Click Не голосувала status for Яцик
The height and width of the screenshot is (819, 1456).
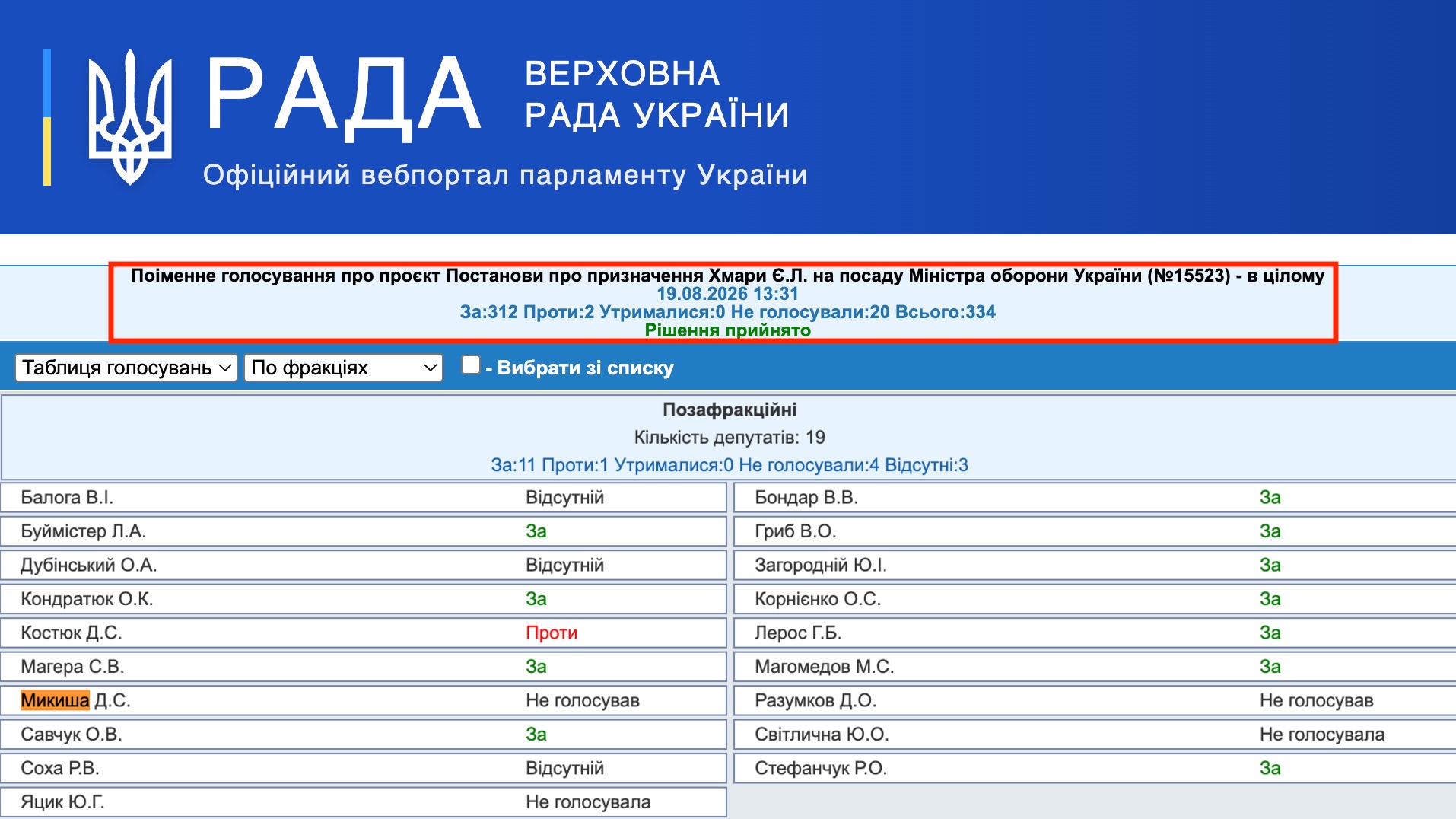point(588,802)
